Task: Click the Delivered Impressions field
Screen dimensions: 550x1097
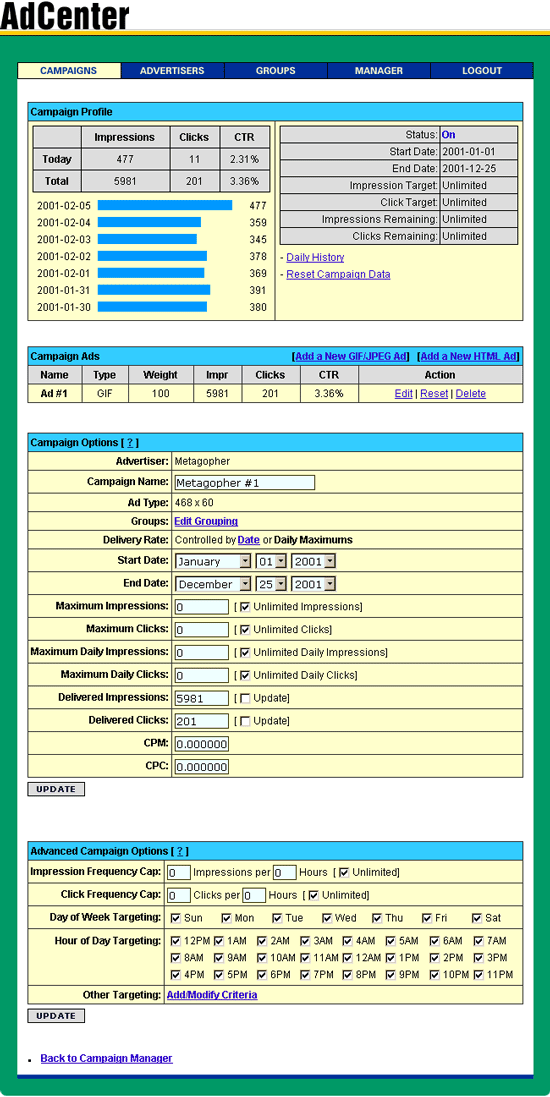Action: pos(202,698)
